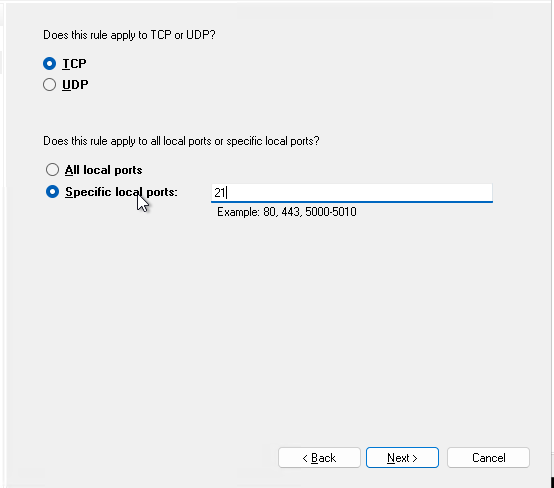This screenshot has width=554, height=488.
Task: Click the 'Specific local ports:' label text
Action: point(121,192)
